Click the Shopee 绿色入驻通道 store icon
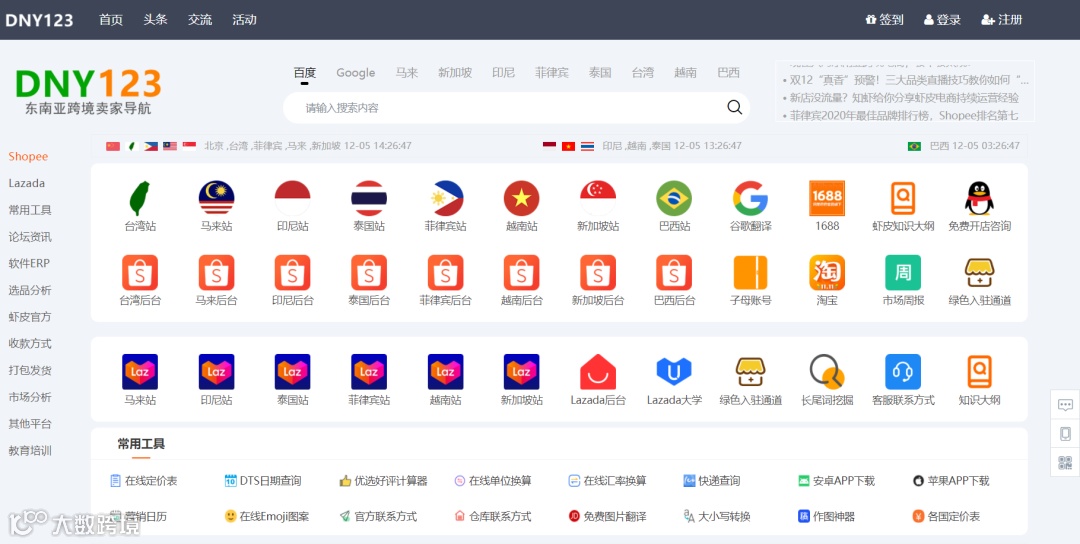 pos(979,273)
